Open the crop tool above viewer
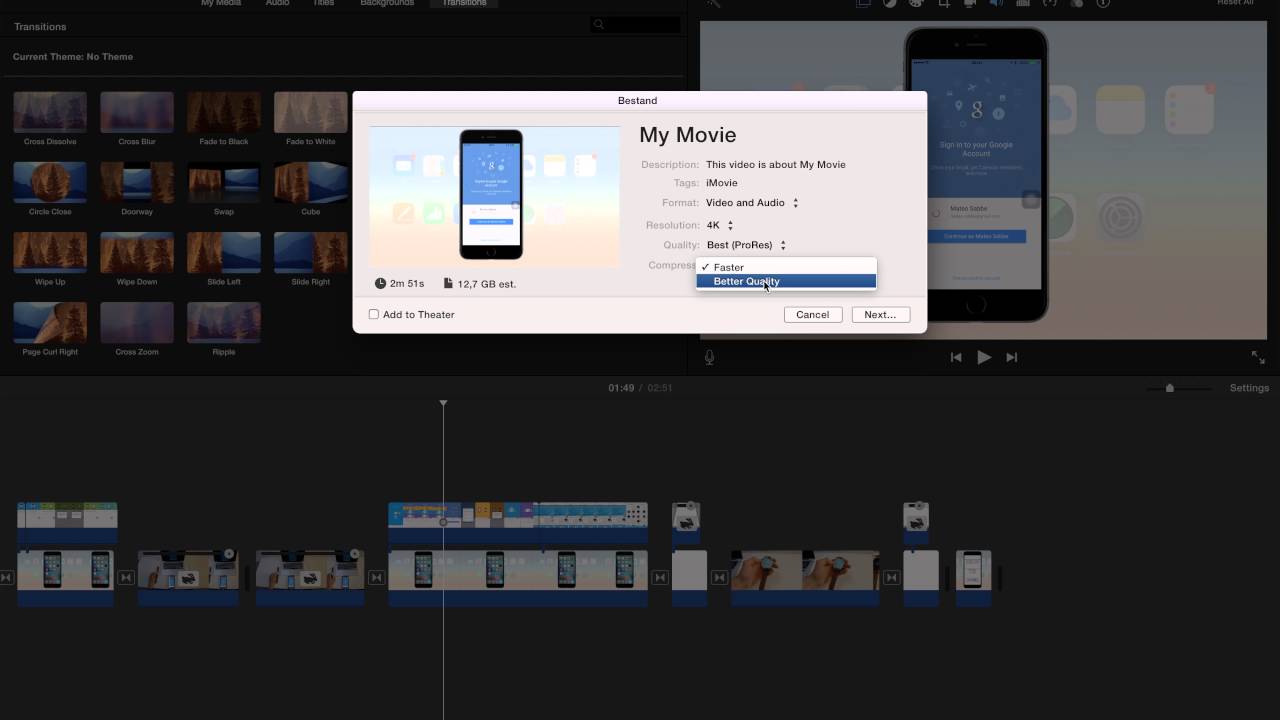 click(x=943, y=3)
